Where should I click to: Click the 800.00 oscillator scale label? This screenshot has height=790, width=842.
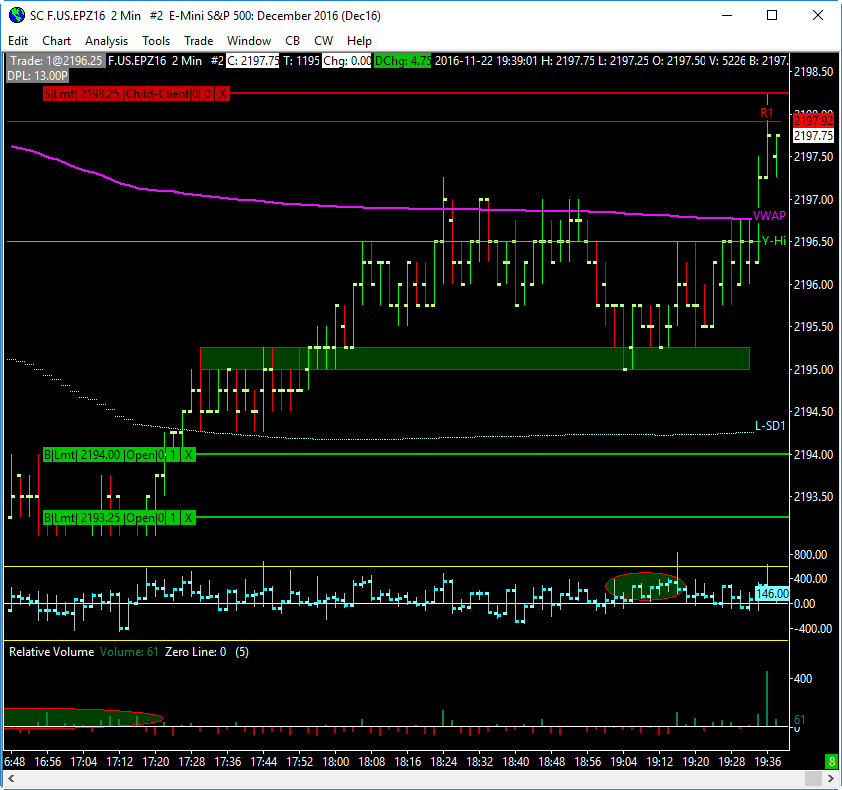(x=810, y=555)
